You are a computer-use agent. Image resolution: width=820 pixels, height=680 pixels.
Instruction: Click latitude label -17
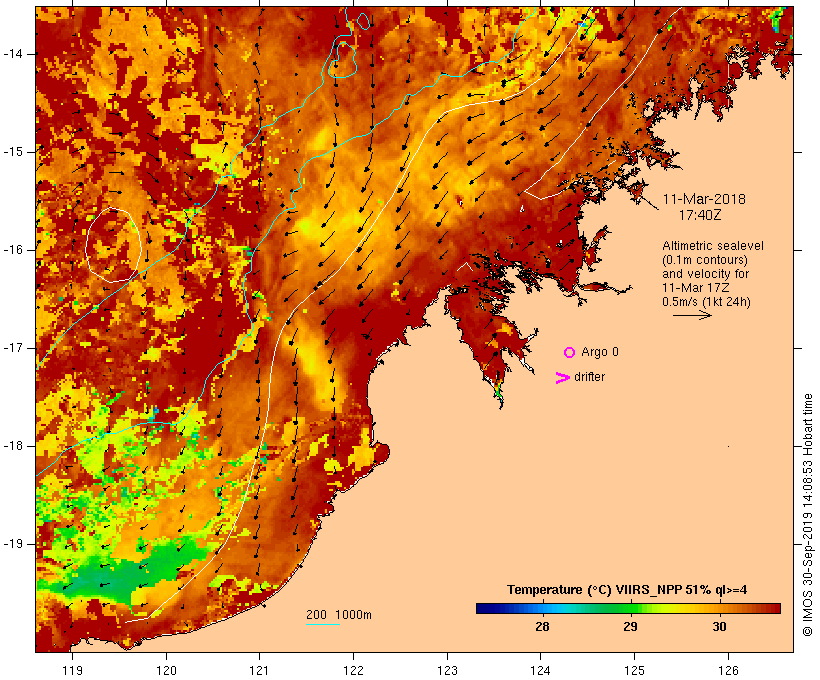pyautogui.click(x=13, y=348)
